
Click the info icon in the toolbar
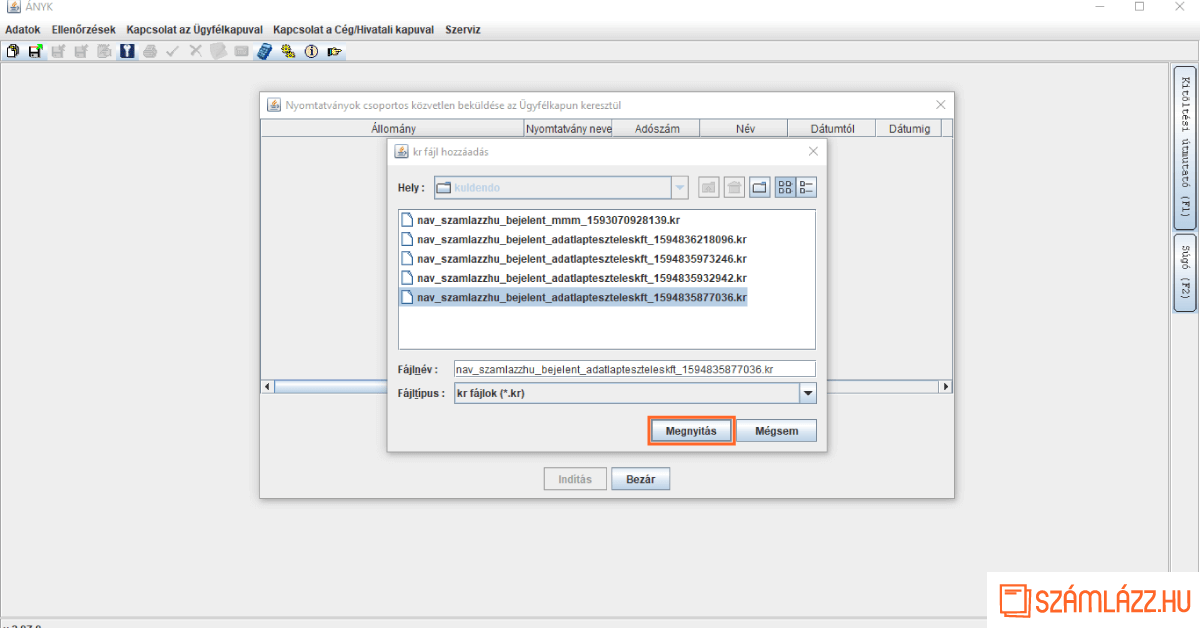click(311, 51)
